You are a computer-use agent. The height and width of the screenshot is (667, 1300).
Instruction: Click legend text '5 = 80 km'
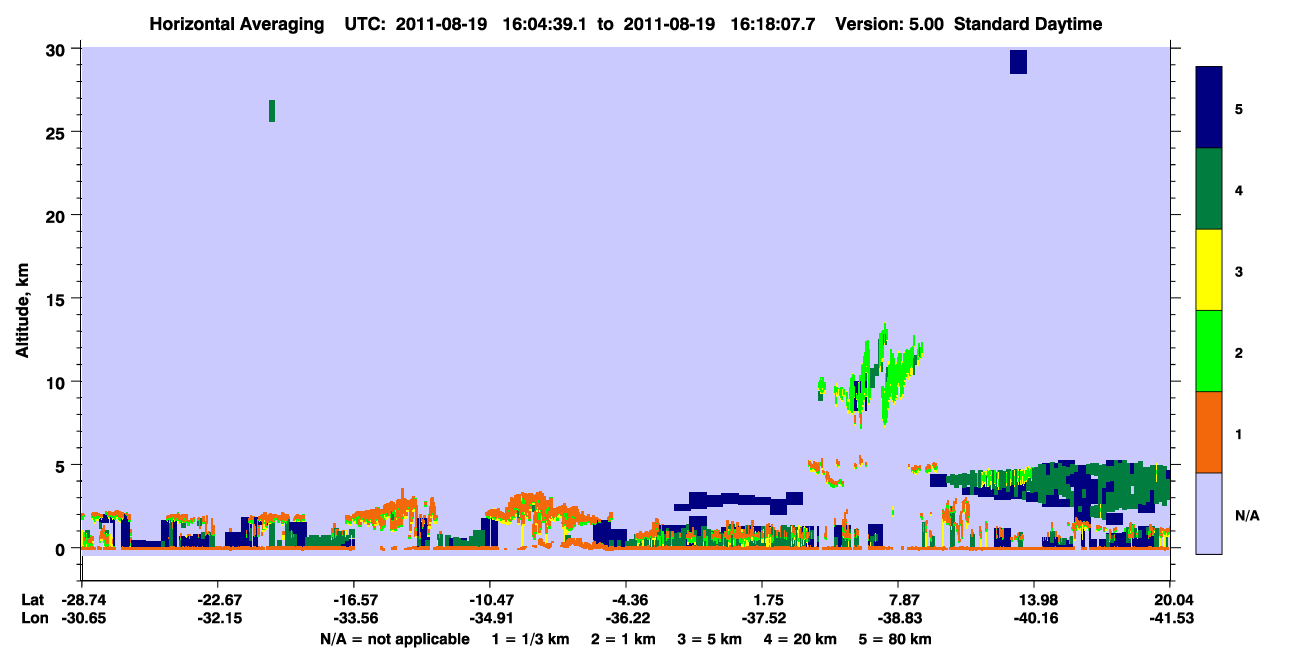(x=895, y=638)
